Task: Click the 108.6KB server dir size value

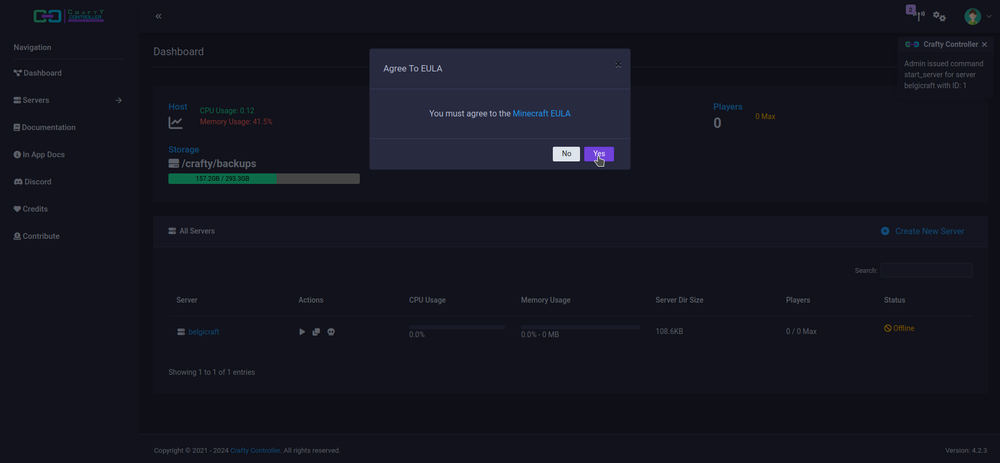Action: tap(669, 332)
